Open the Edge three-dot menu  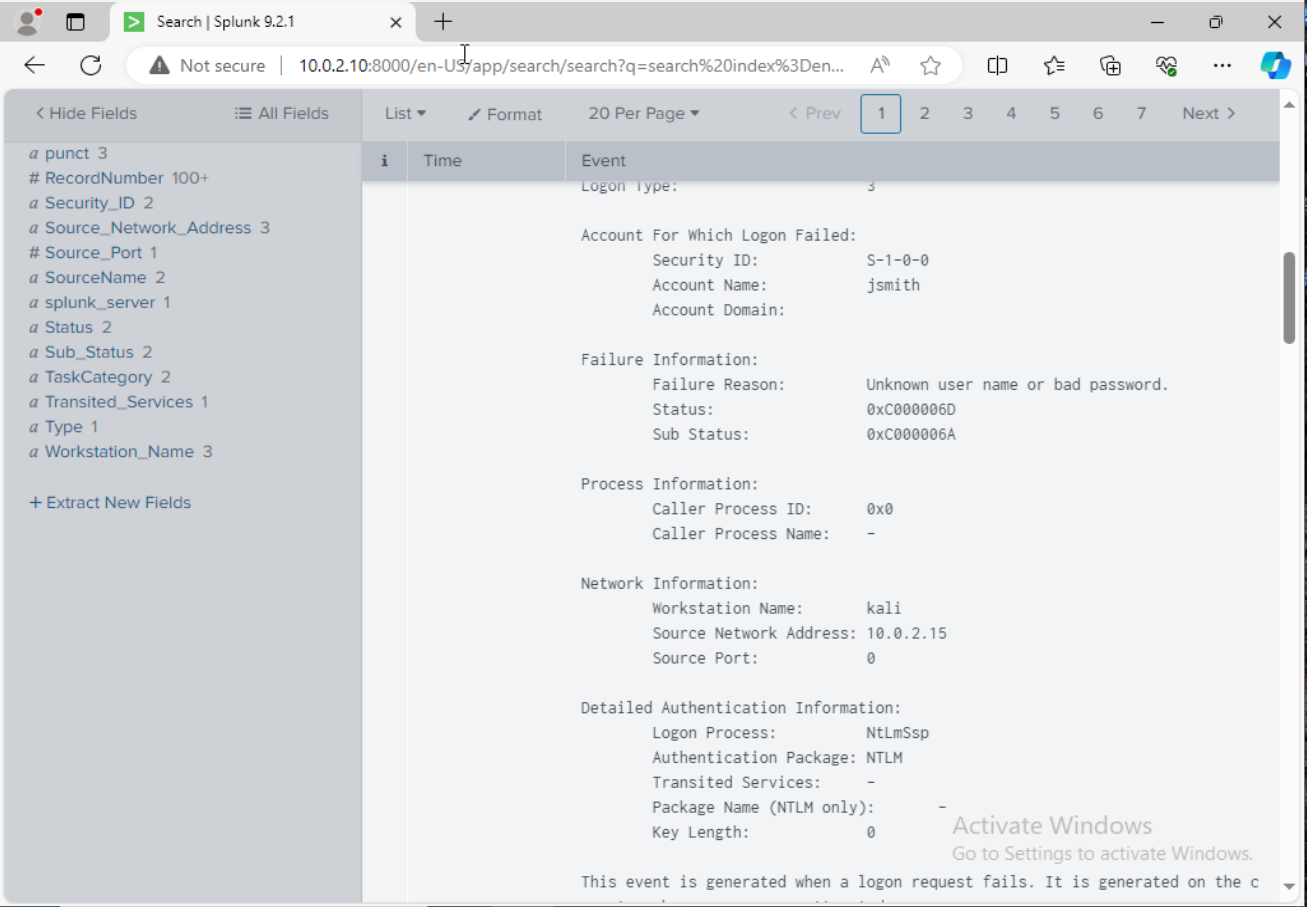pos(1222,65)
